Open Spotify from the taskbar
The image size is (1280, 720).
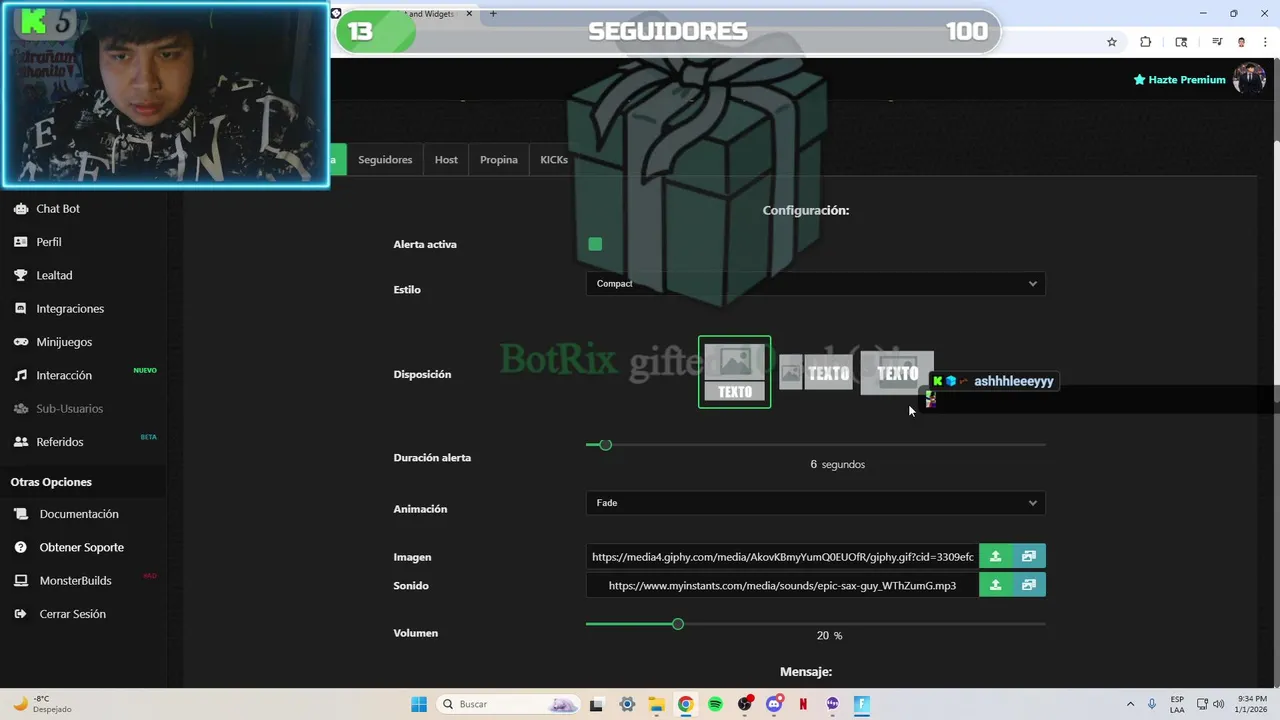pyautogui.click(x=715, y=704)
